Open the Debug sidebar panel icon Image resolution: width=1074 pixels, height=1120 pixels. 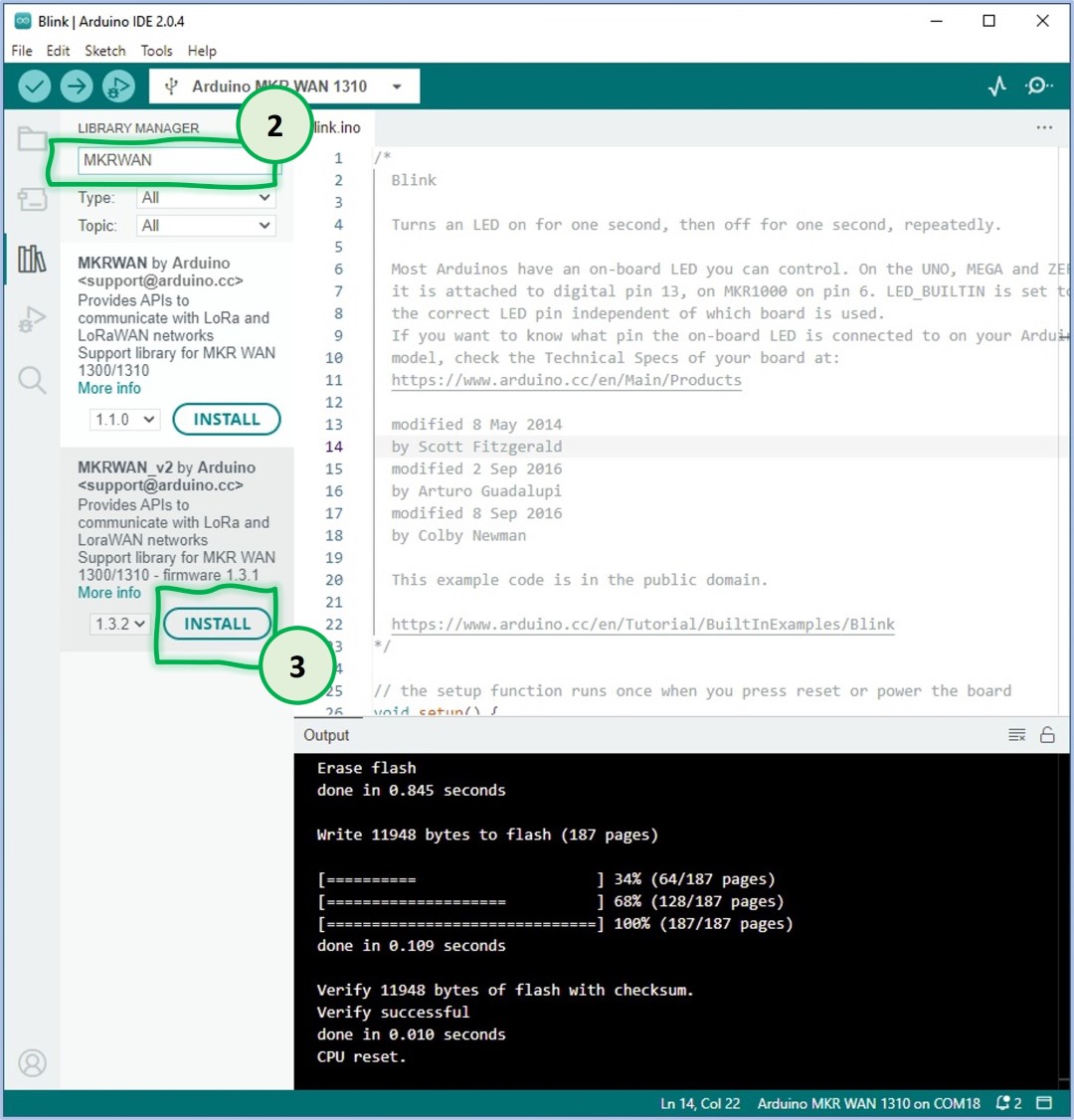click(x=32, y=318)
